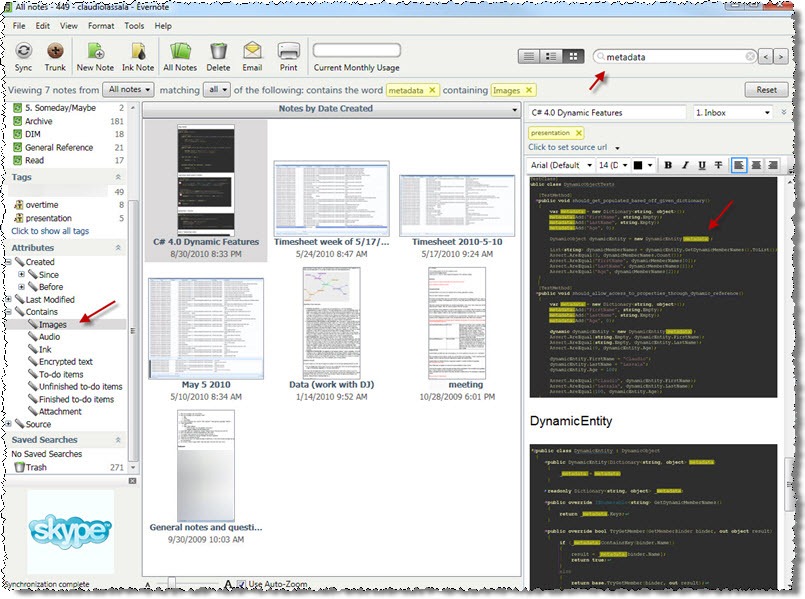Toggle Use Auto-Zoom checkbox
The height and width of the screenshot is (599, 805).
tap(241, 584)
